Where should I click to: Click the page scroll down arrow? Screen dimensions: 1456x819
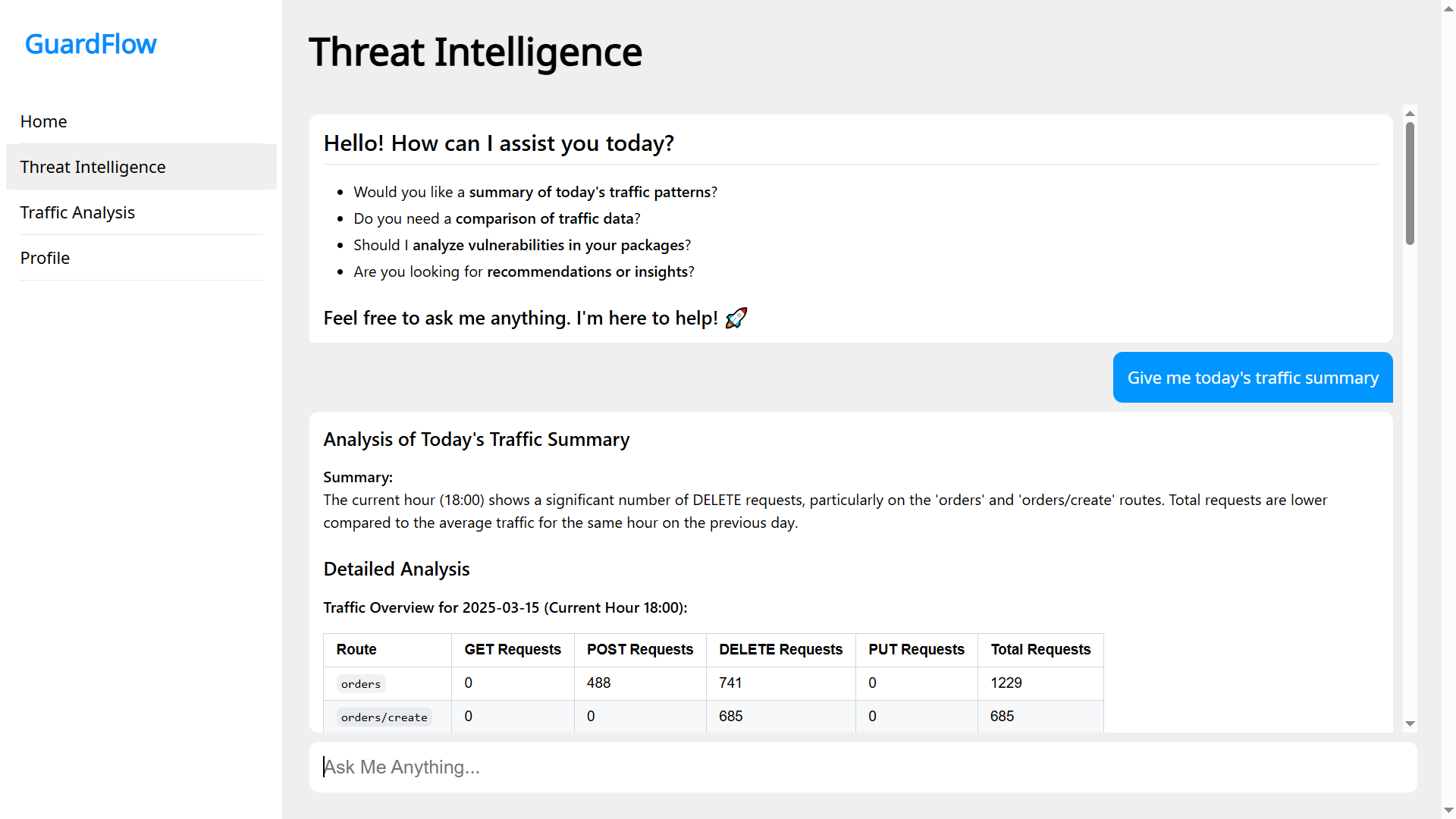click(x=1448, y=811)
